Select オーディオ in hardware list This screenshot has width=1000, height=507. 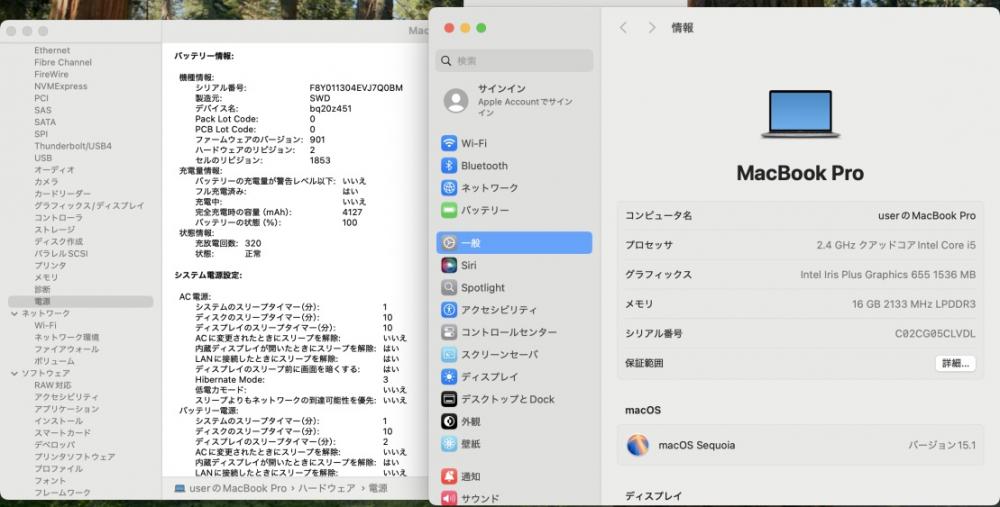coord(54,170)
